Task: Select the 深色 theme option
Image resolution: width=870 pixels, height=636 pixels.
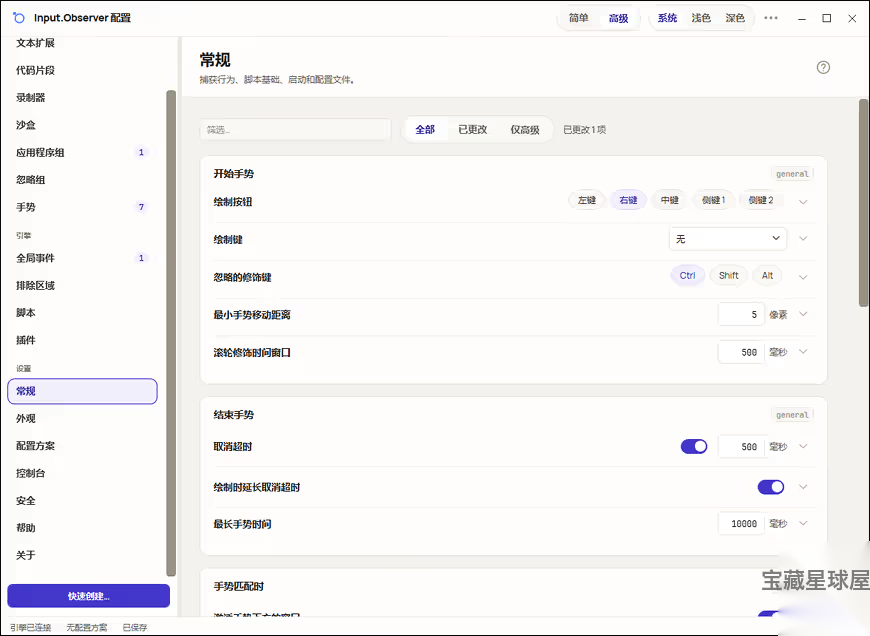Action: click(x=735, y=18)
